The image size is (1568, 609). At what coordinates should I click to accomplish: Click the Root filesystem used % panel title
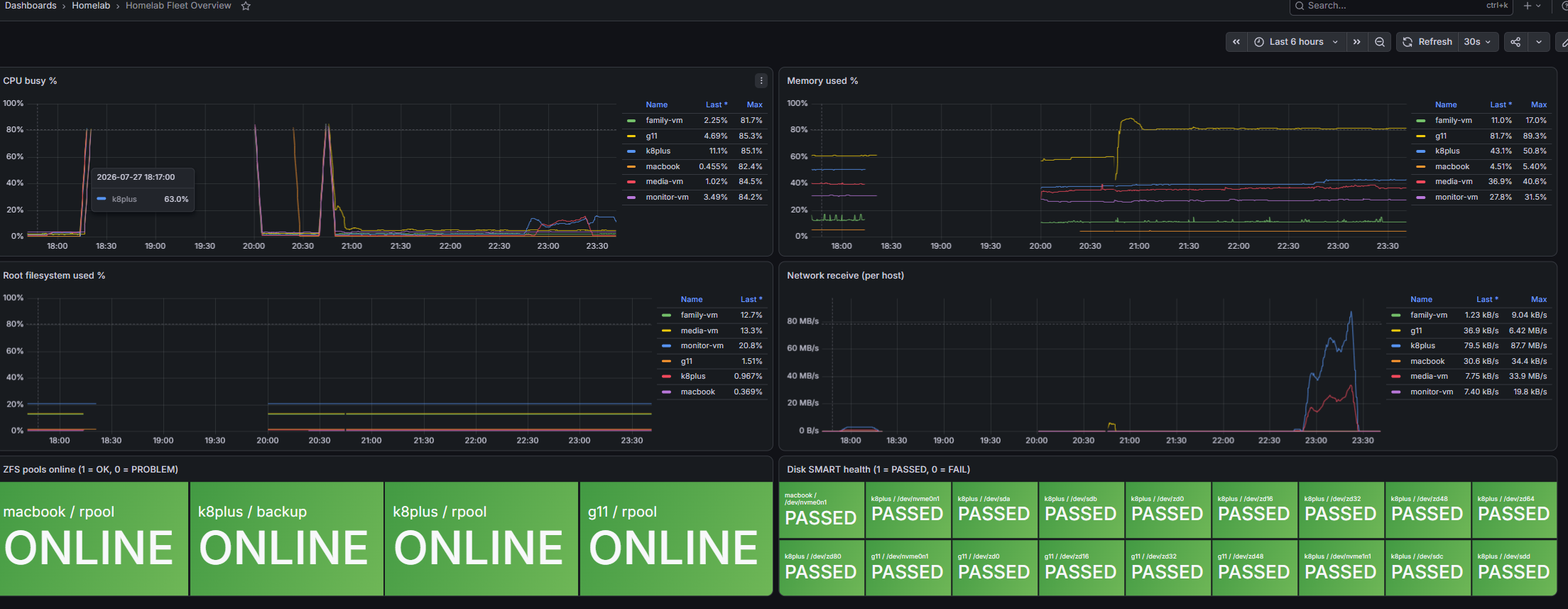tap(54, 276)
